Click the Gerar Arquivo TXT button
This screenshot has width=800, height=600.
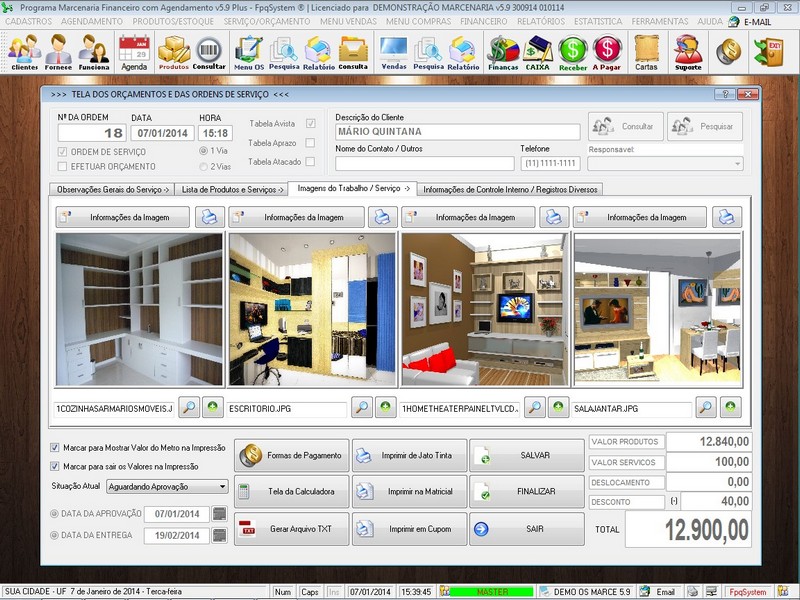click(x=289, y=527)
